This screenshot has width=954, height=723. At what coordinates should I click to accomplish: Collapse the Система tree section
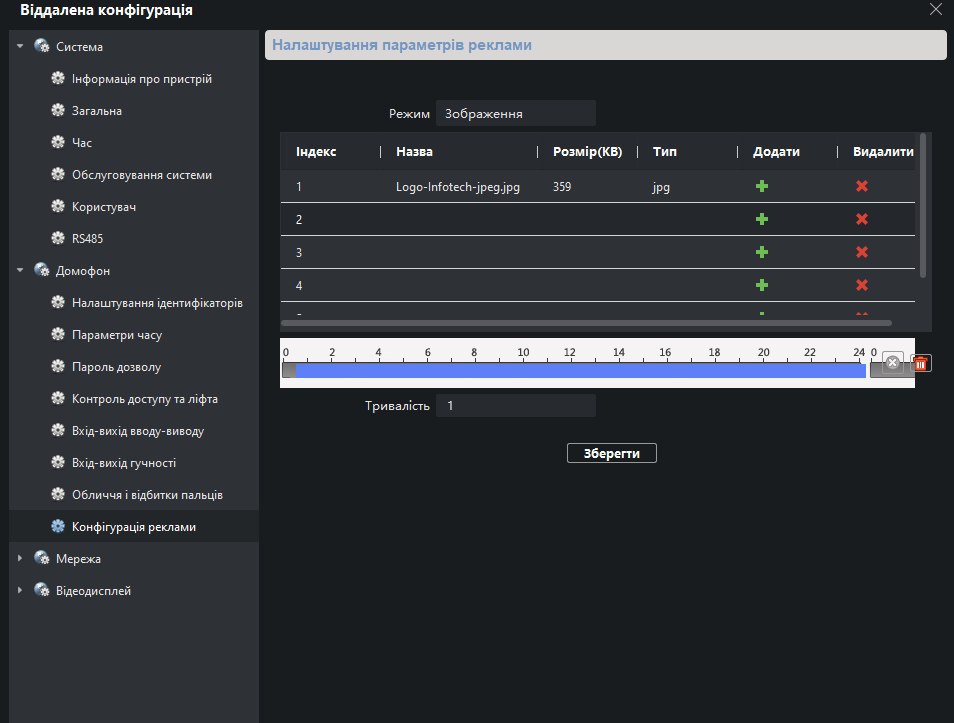coord(19,46)
